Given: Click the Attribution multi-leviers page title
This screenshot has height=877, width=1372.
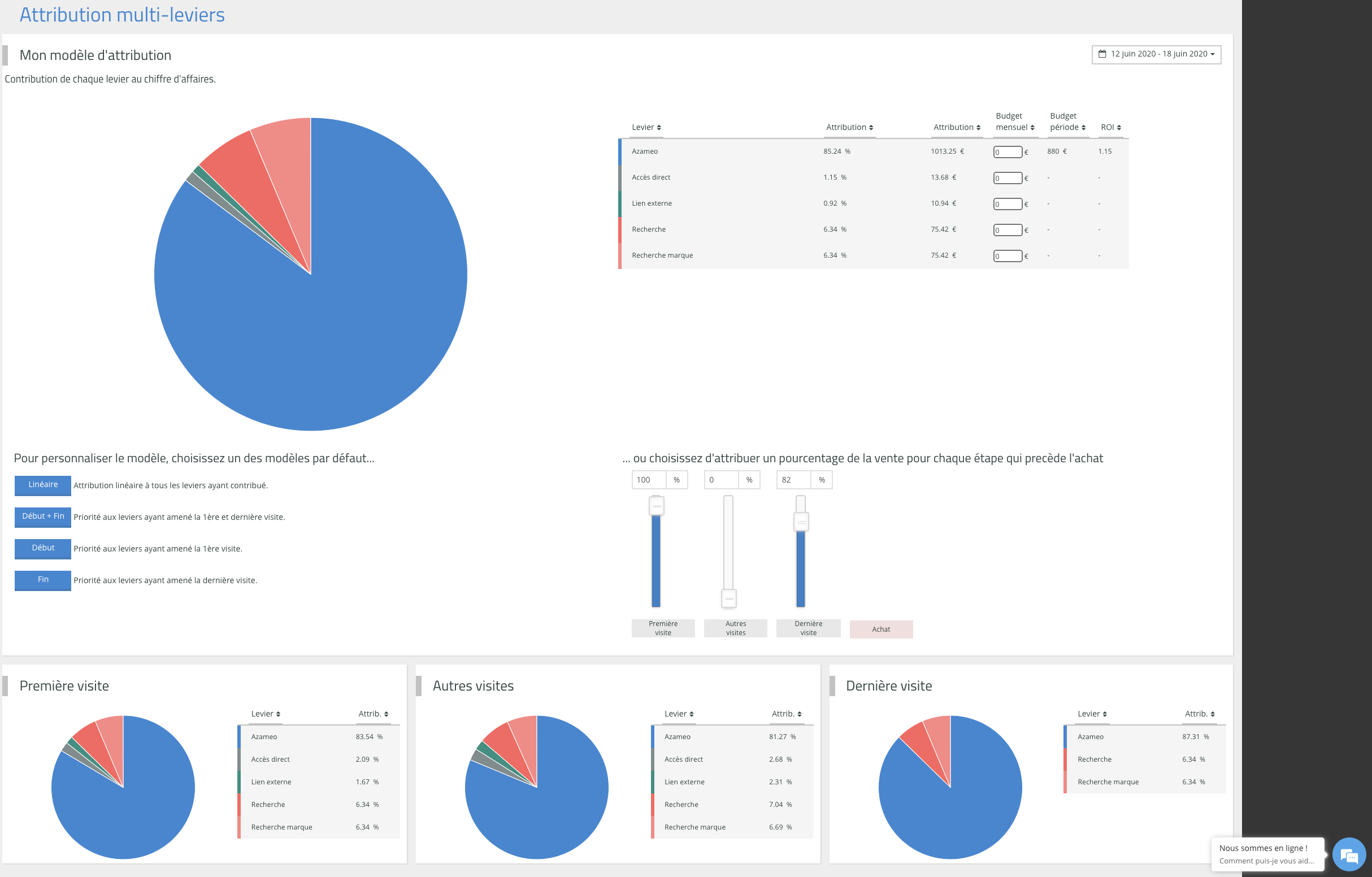Looking at the screenshot, I should [x=122, y=14].
